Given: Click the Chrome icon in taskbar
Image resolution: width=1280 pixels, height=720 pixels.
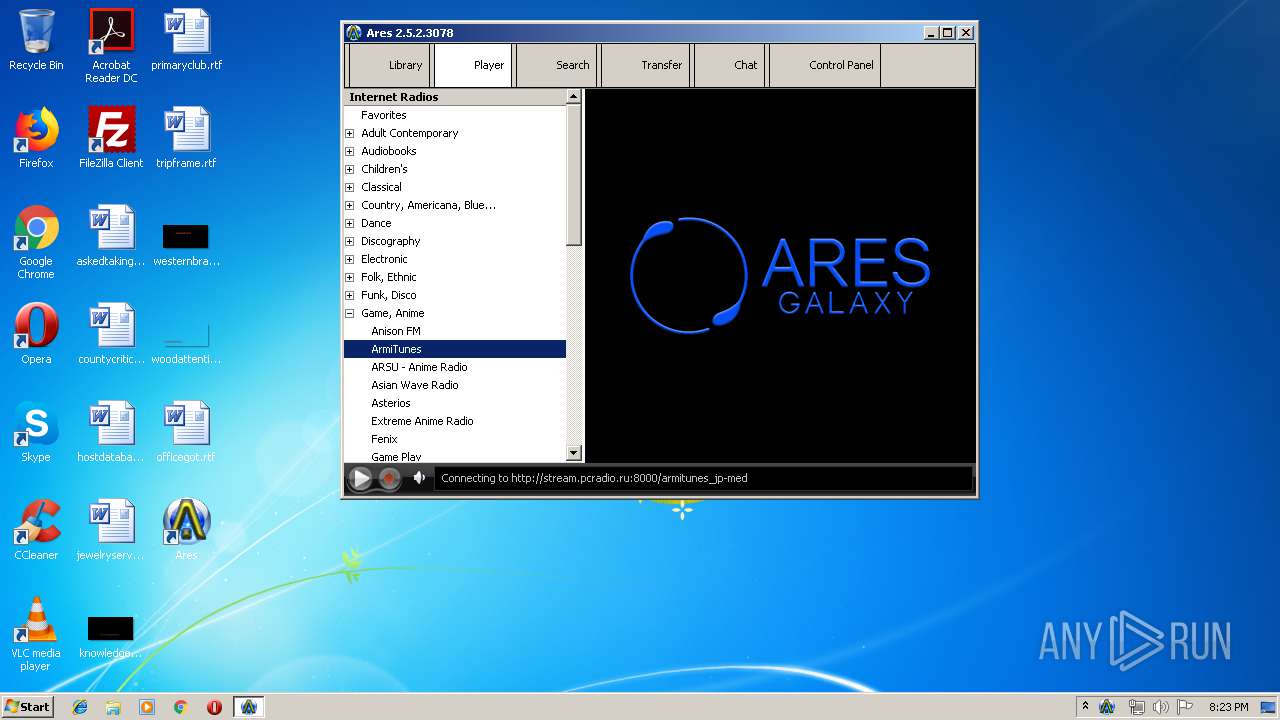Looking at the screenshot, I should click(180, 707).
